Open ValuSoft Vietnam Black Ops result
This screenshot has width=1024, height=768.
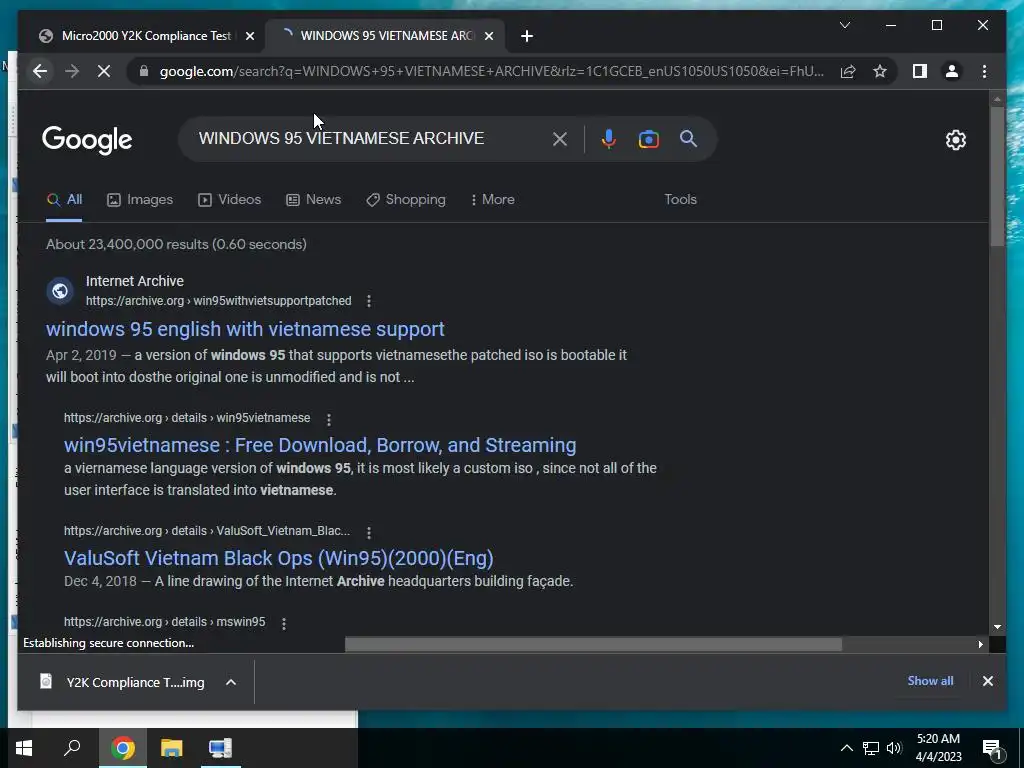(x=279, y=558)
